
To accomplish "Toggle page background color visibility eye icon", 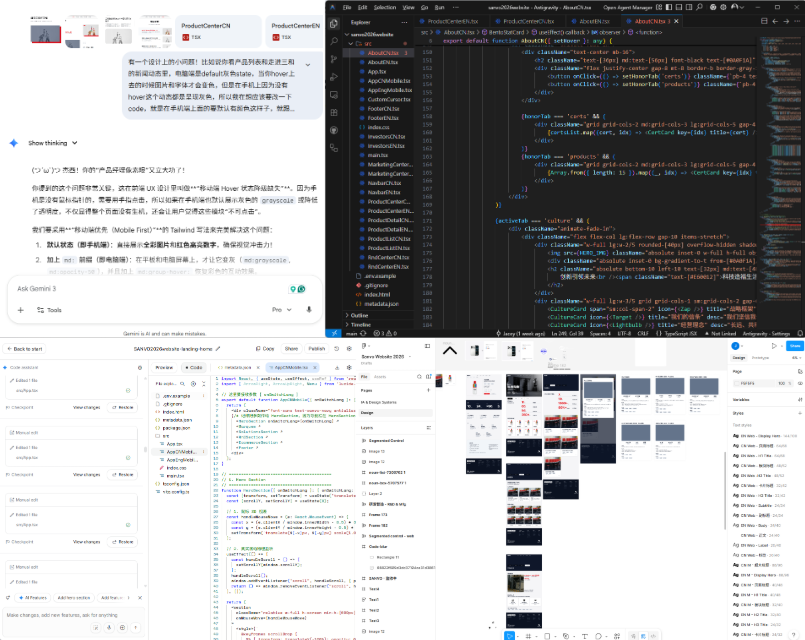I will coord(797,382).
